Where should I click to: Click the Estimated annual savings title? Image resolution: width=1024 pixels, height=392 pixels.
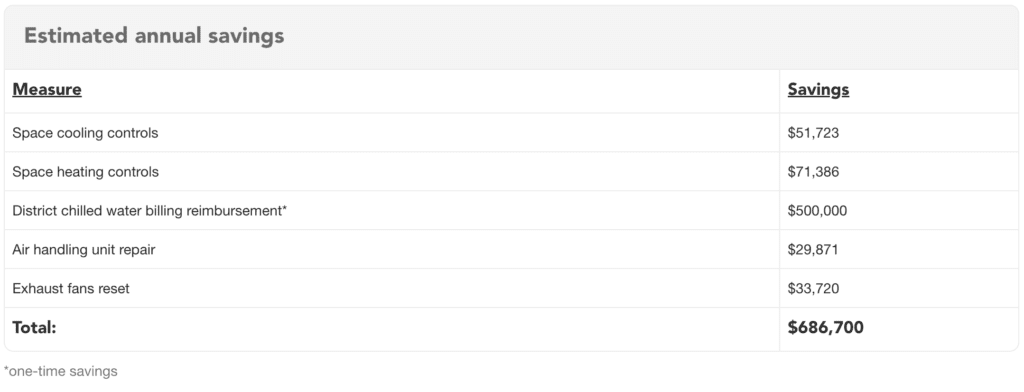[x=154, y=35]
